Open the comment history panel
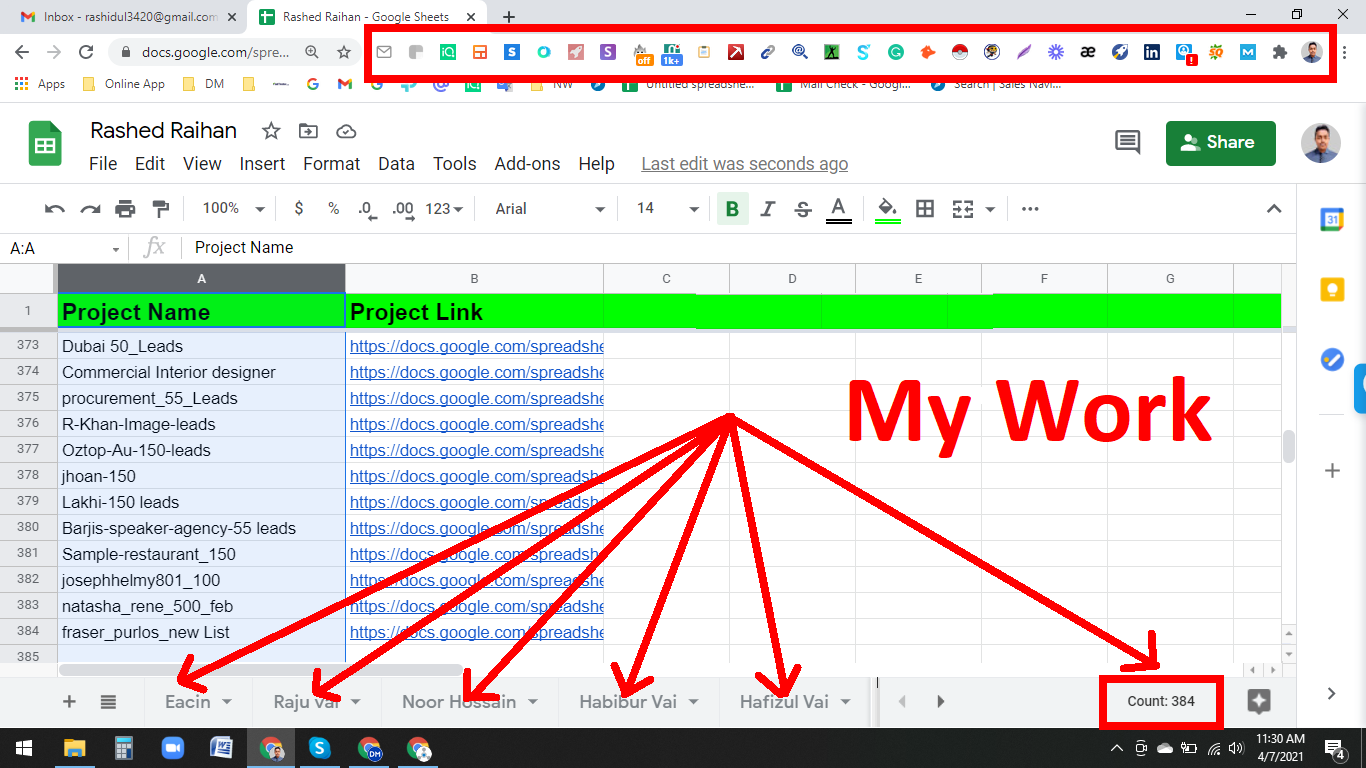 [x=1127, y=143]
